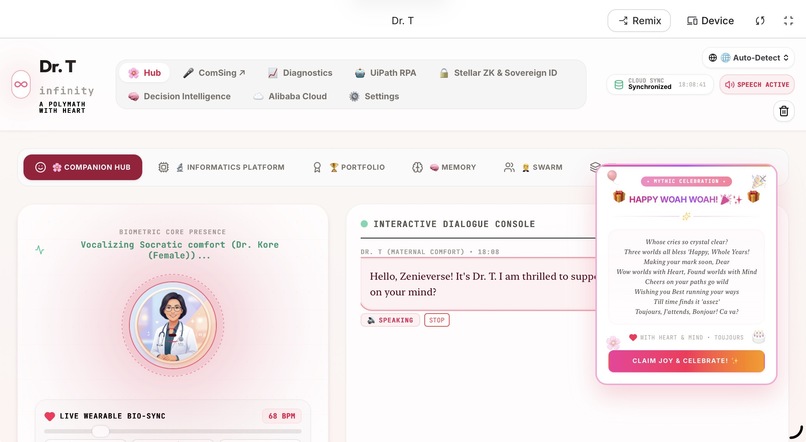Open the Swarm tab
This screenshot has height=442, width=806.
click(x=533, y=167)
